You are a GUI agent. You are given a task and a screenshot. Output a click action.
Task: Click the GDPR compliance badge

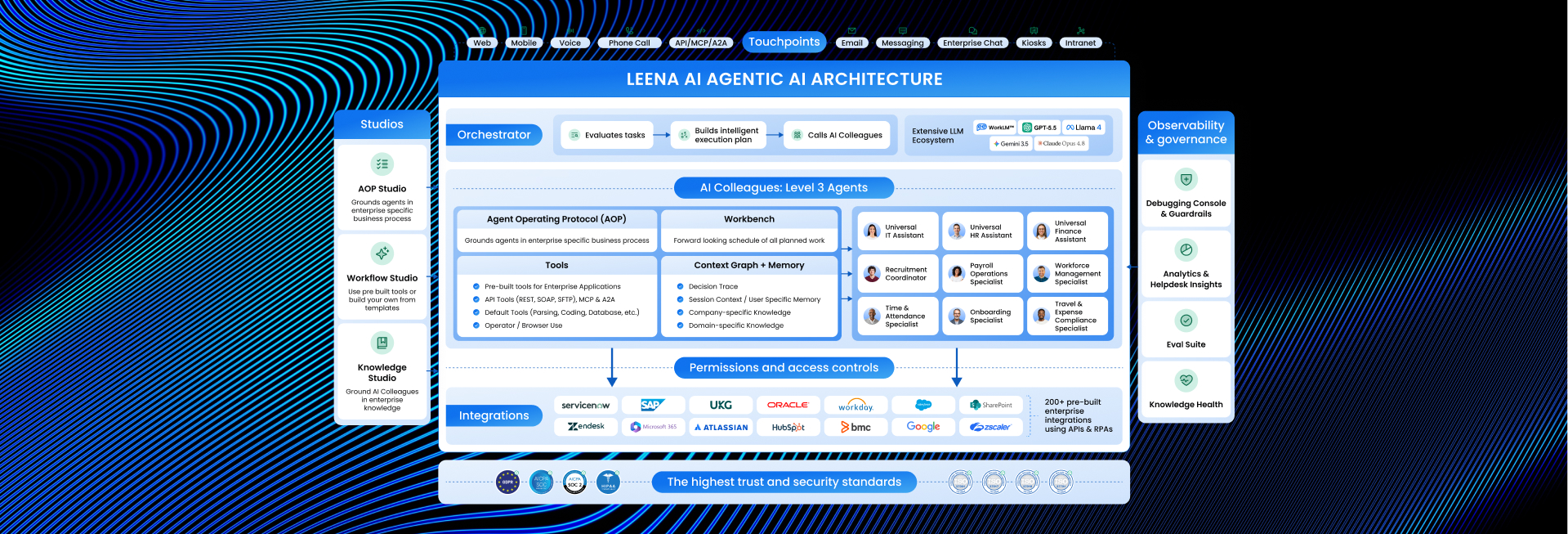[507, 482]
